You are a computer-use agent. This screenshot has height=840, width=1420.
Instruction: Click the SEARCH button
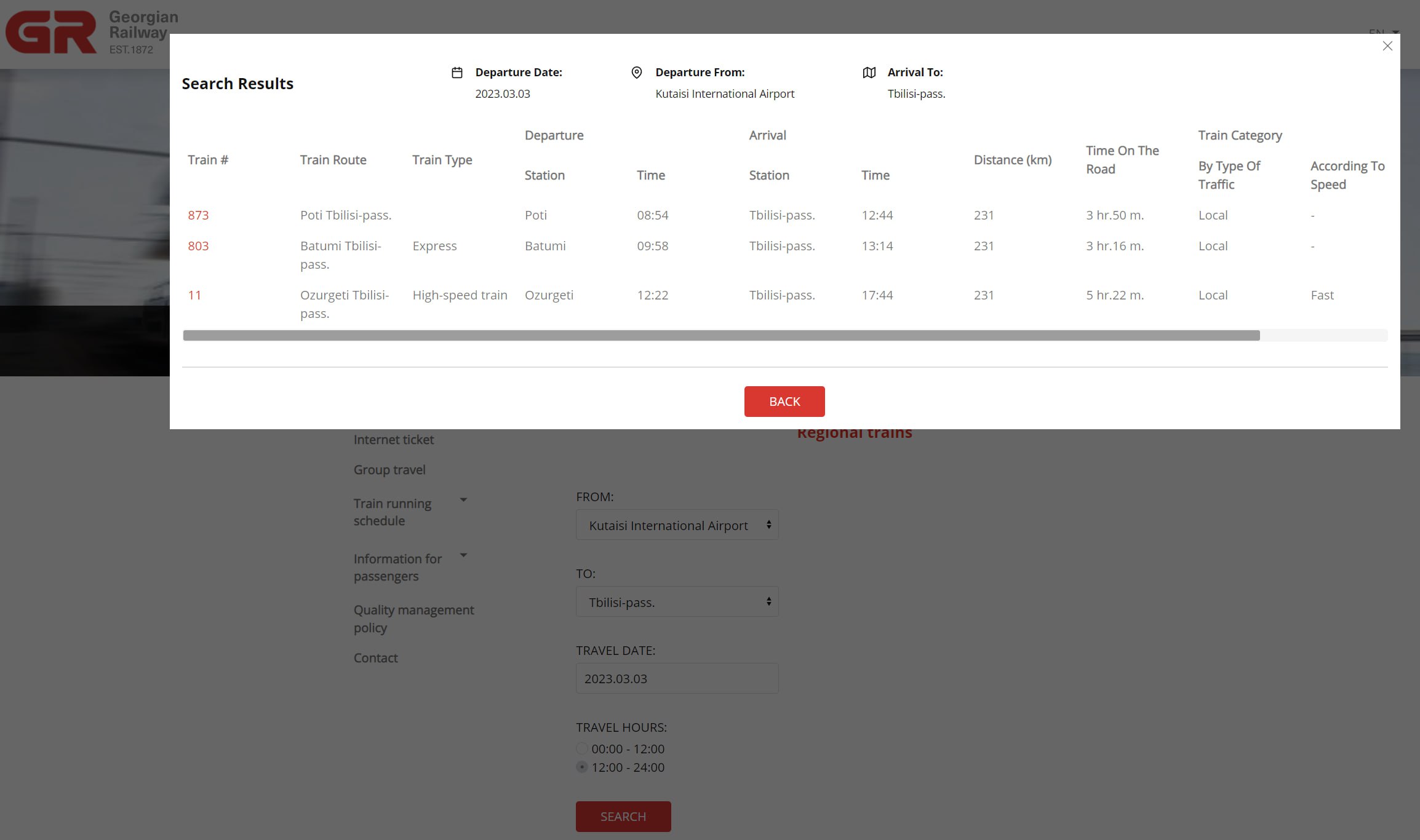[623, 817]
